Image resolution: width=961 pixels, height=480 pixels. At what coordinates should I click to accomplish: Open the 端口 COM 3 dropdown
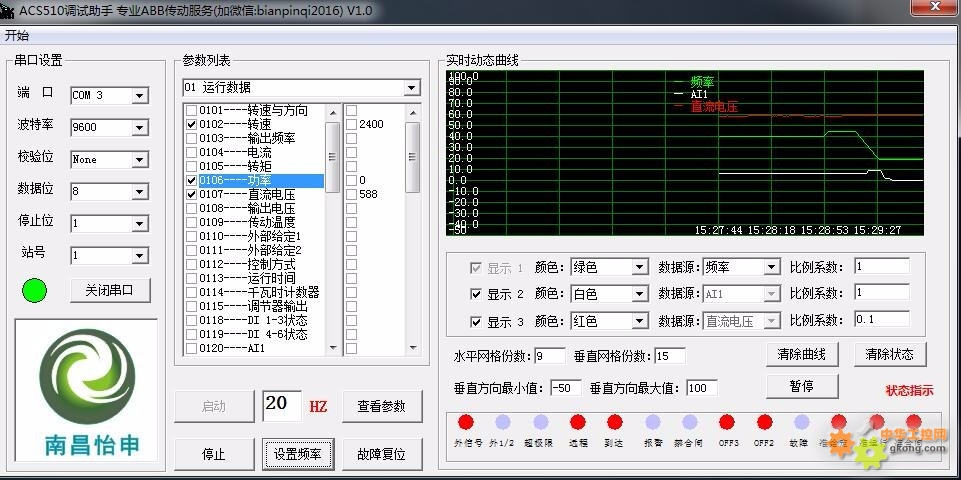click(140, 96)
